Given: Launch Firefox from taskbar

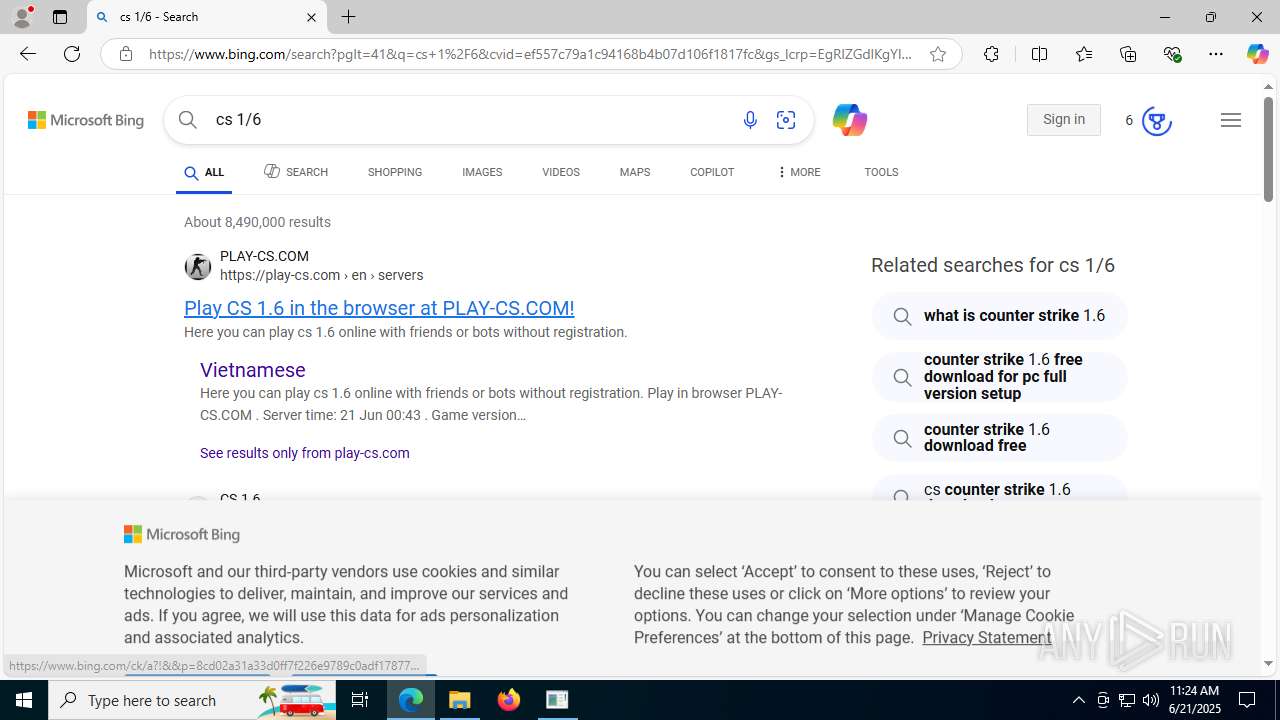Looking at the screenshot, I should click(x=509, y=700).
